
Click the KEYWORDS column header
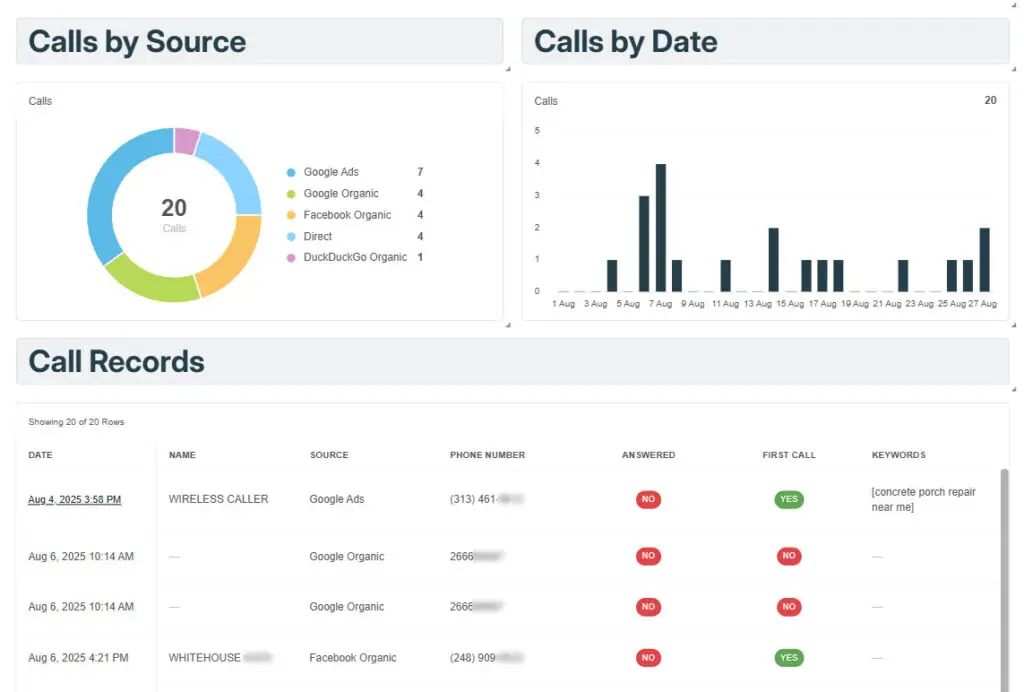tap(898, 455)
